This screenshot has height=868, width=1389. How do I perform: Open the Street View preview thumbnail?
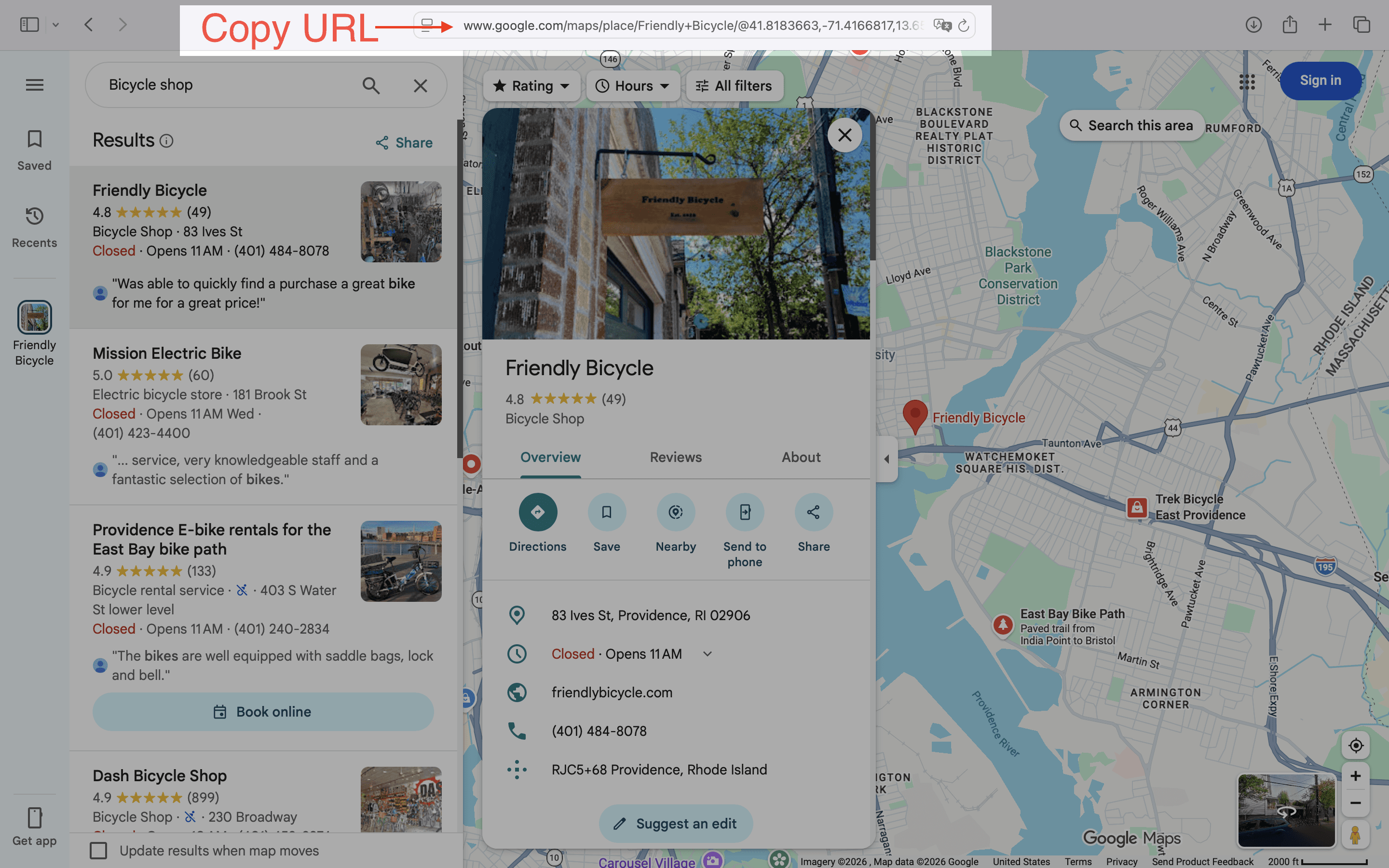point(1286,811)
